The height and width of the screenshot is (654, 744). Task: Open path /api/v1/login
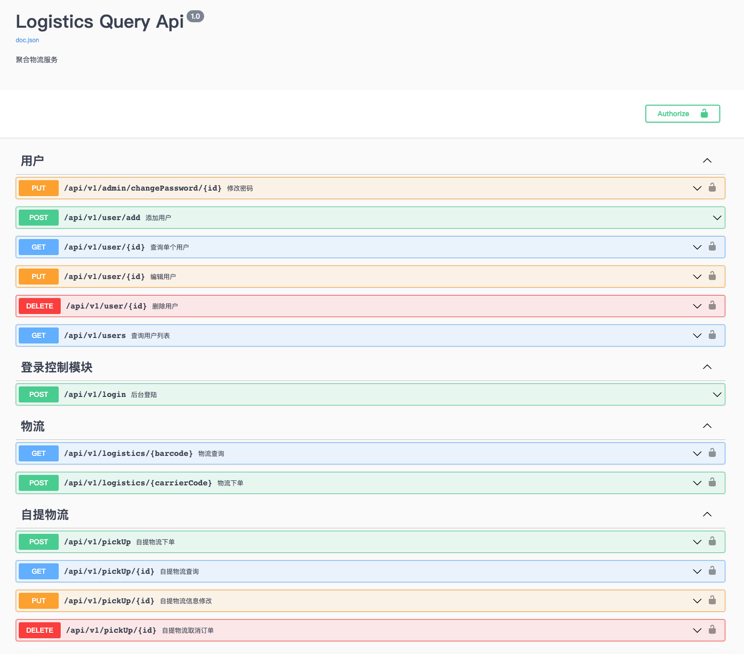point(95,394)
